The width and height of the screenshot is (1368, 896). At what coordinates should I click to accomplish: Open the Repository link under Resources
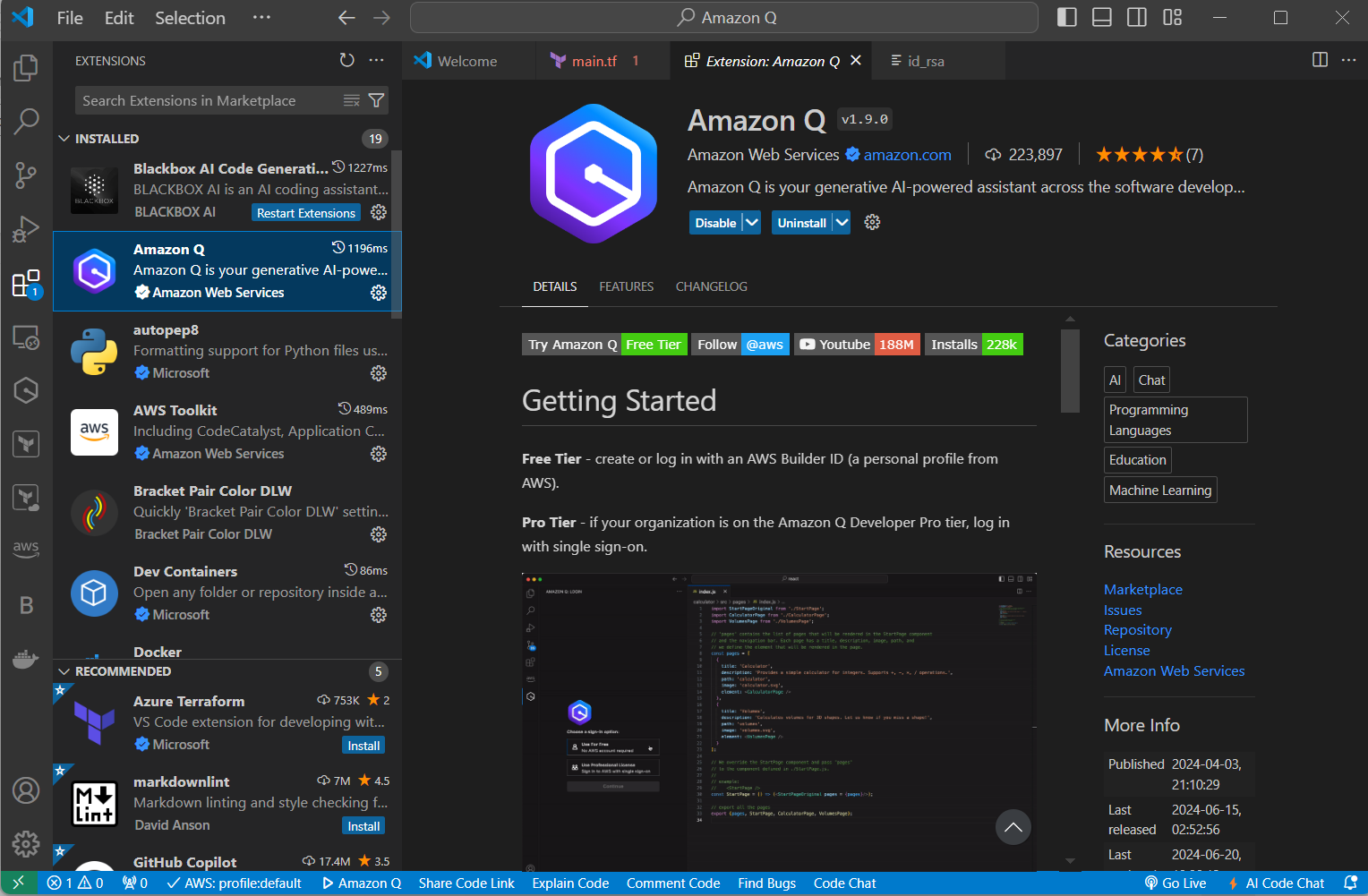[x=1137, y=630]
